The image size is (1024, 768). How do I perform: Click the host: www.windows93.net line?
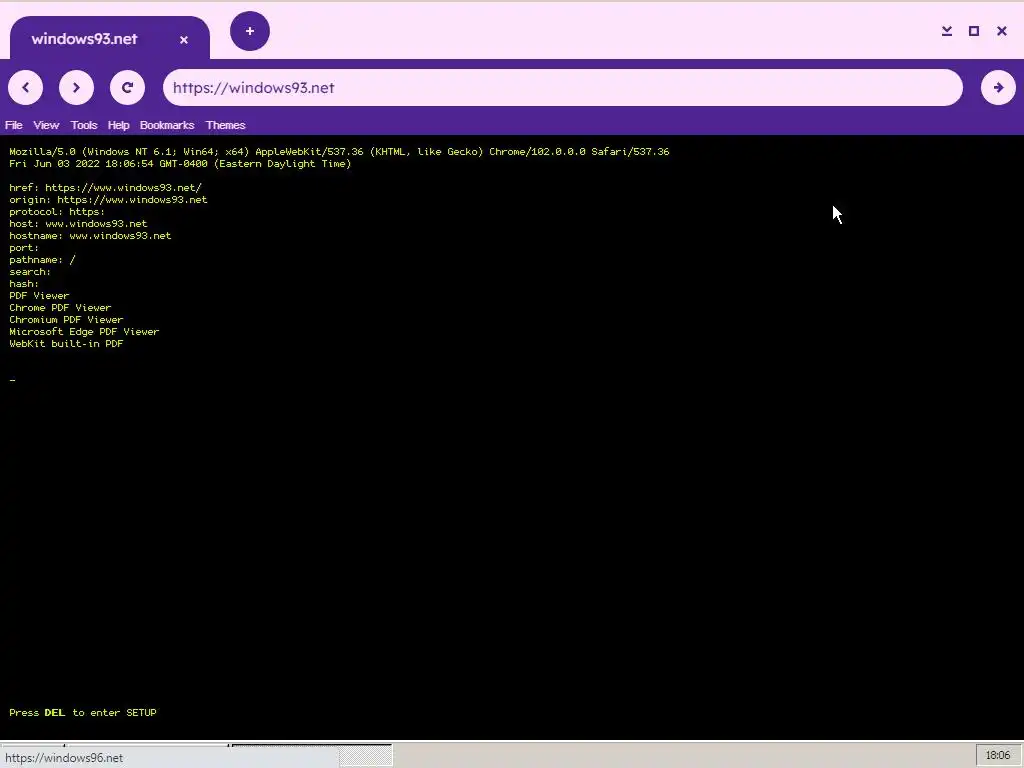[x=78, y=223]
